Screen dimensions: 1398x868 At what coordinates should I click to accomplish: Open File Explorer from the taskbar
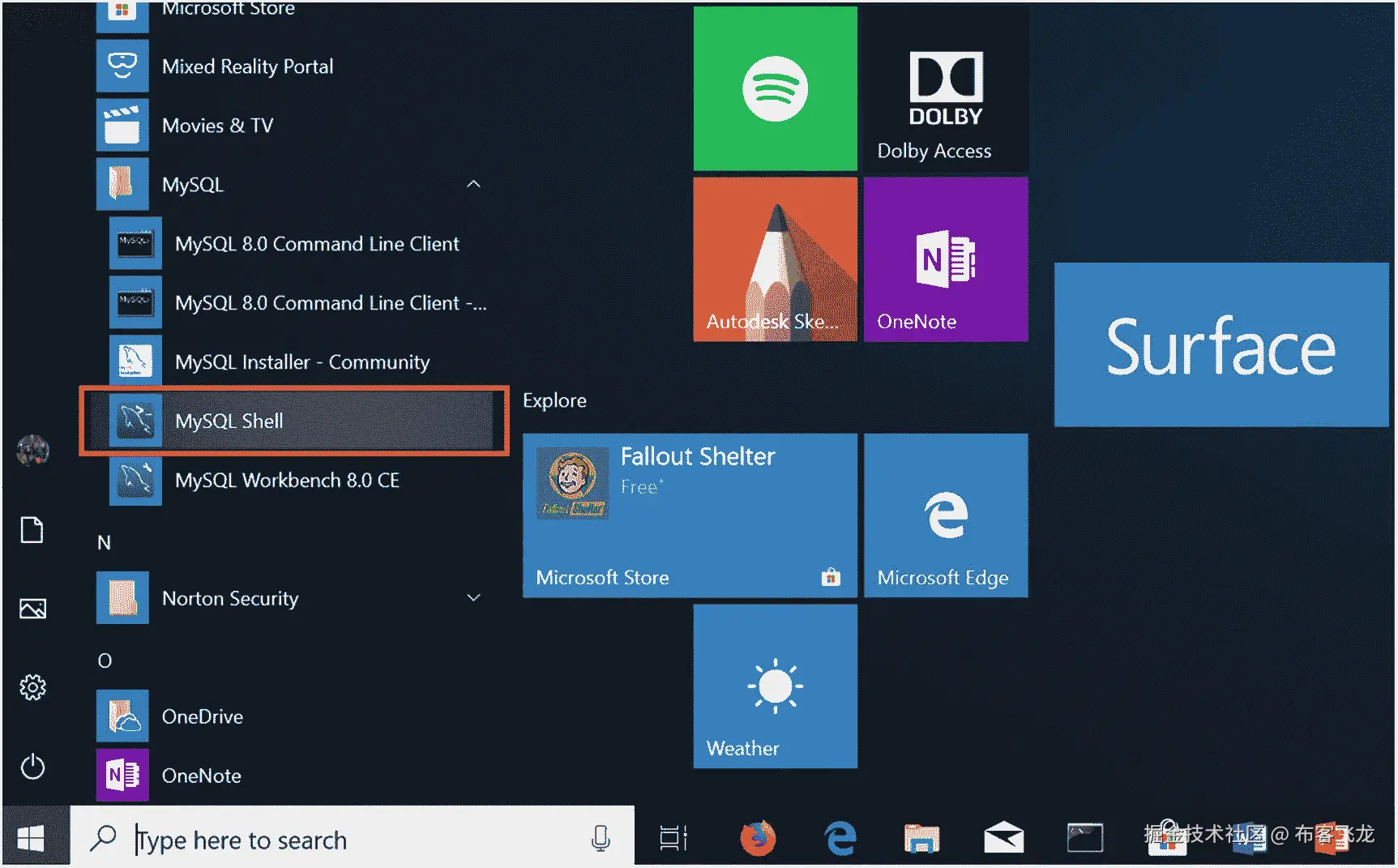coord(921,838)
